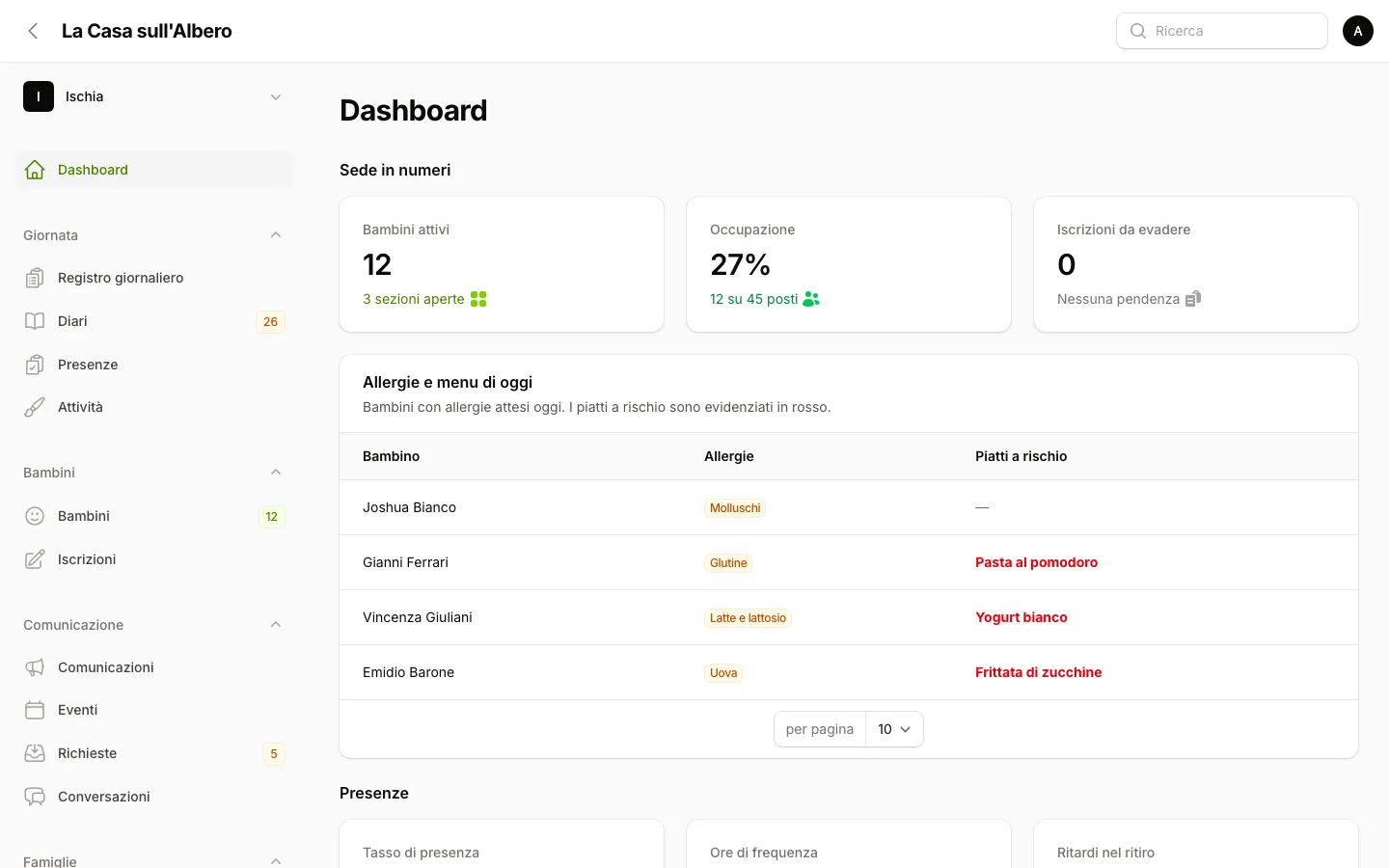1389x868 pixels.
Task: Click the Pasta al pomodoro risk dish
Action: 1036,562
